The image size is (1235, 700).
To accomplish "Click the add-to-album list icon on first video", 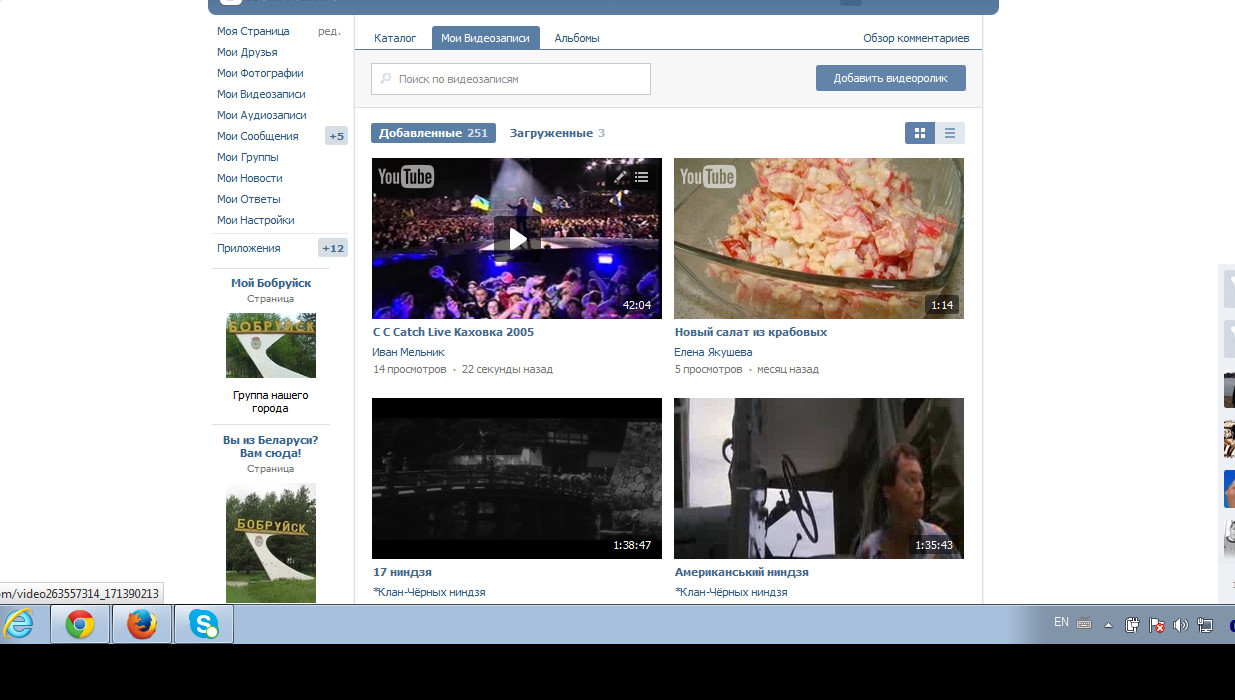I will click(642, 177).
